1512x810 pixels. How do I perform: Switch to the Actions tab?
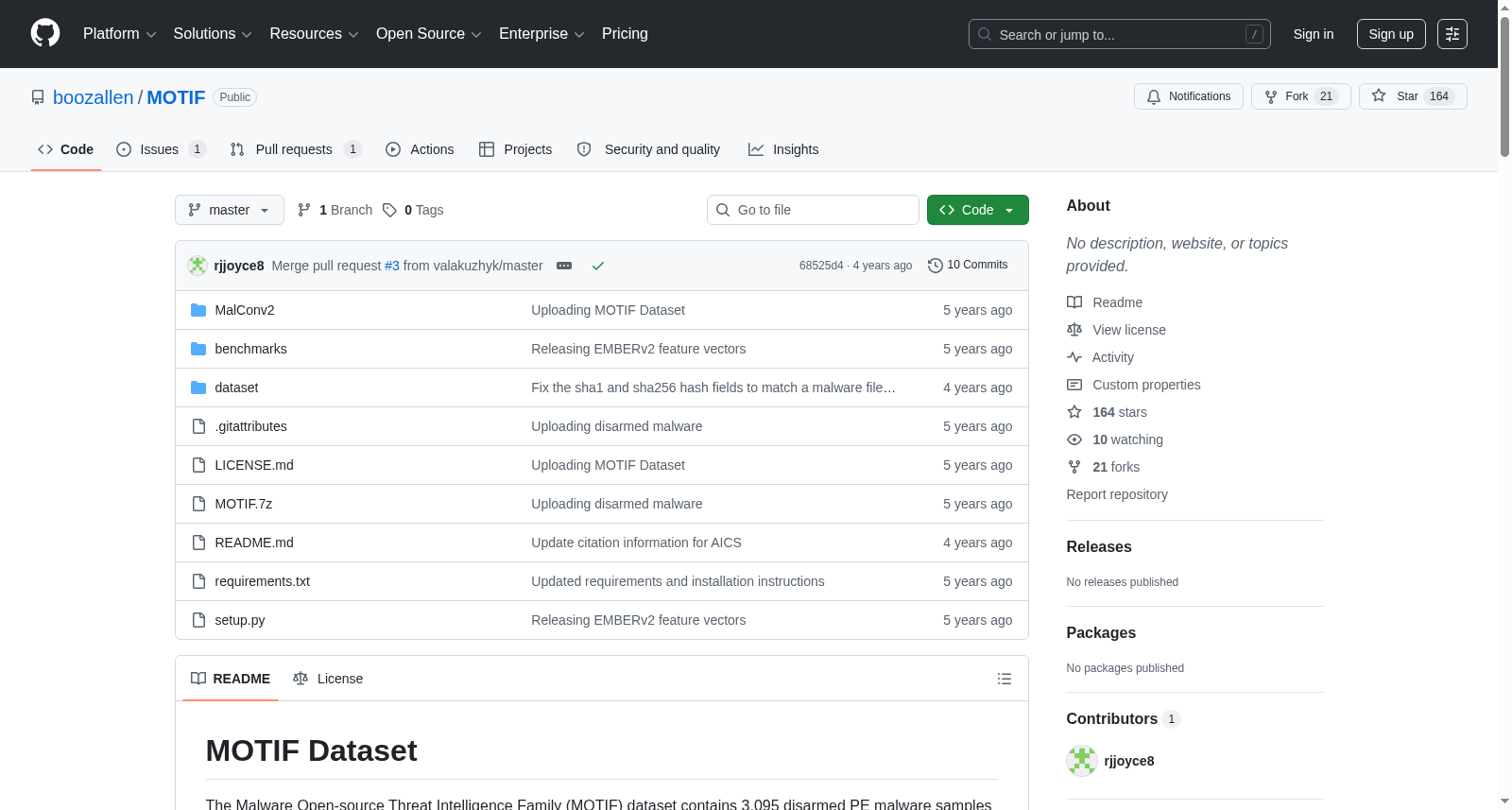pyautogui.click(x=420, y=149)
